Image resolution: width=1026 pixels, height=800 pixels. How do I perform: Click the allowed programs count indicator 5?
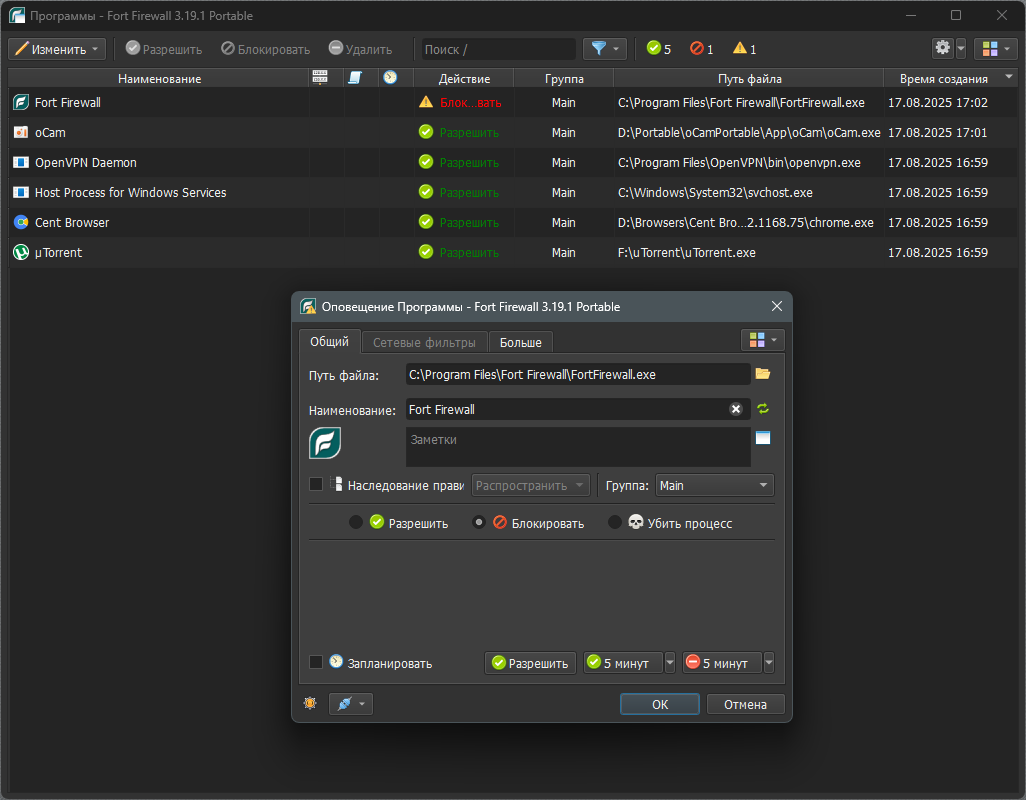point(659,49)
